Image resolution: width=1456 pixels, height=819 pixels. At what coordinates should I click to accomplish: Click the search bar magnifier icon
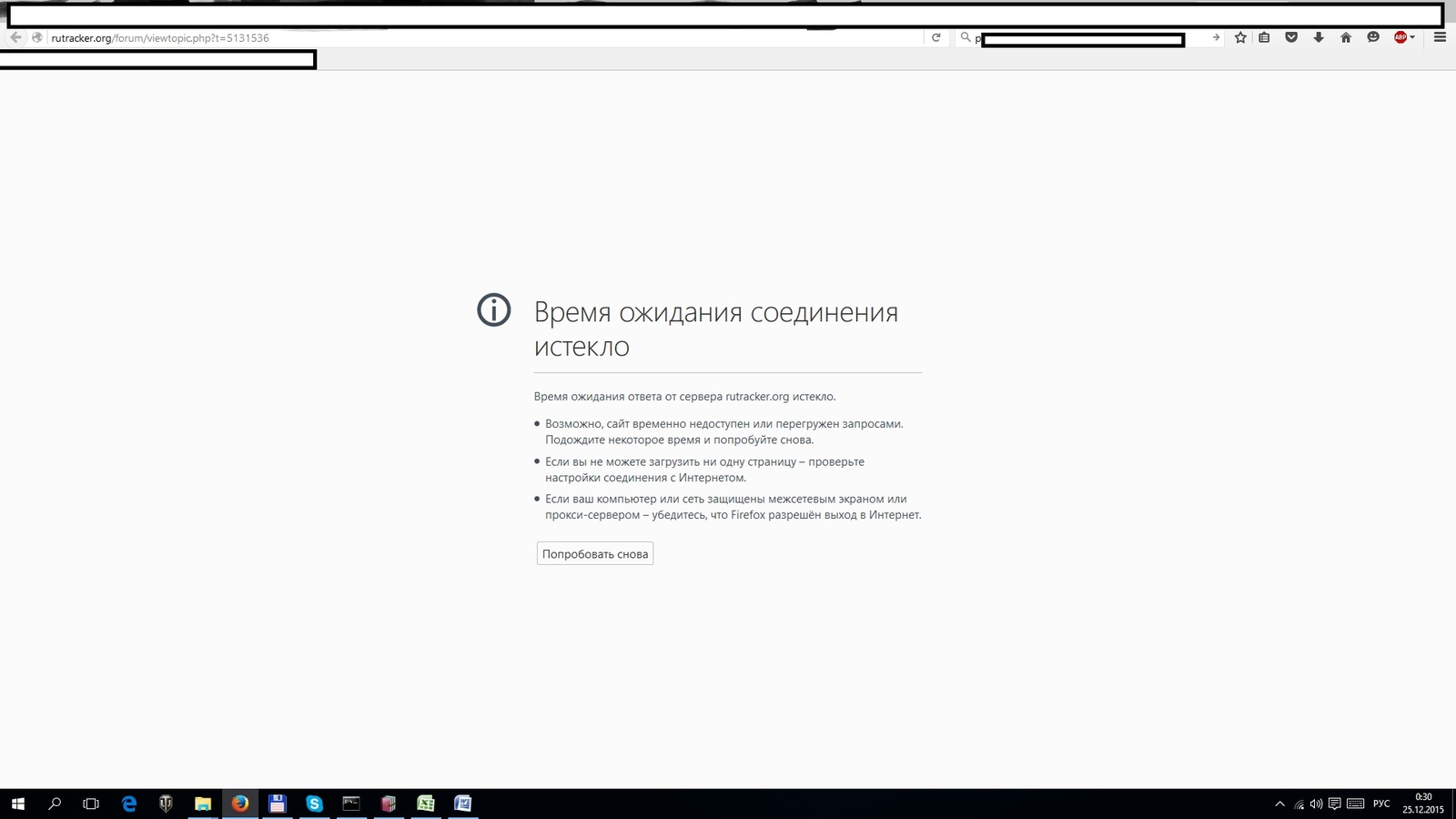pos(966,37)
